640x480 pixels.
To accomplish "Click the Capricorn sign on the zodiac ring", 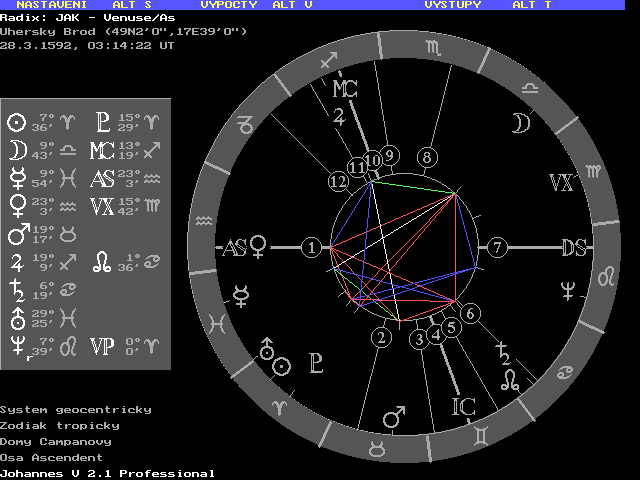I will pos(244,125).
